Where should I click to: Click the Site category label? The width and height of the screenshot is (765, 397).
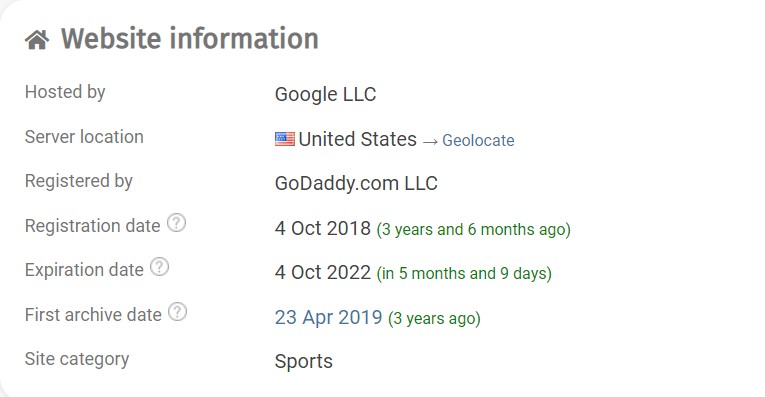[77, 359]
